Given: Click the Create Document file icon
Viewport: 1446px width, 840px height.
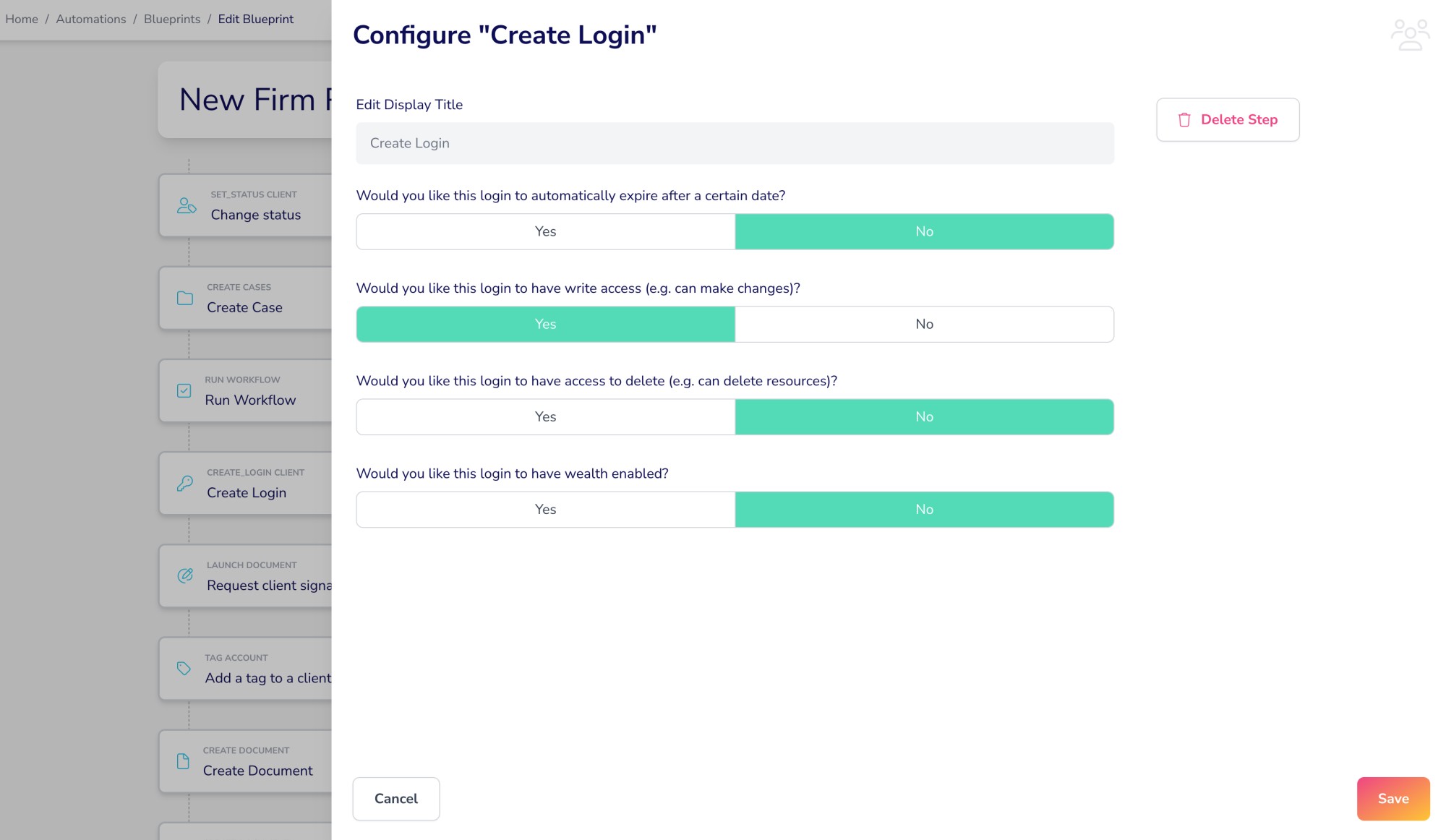Looking at the screenshot, I should pos(184,761).
